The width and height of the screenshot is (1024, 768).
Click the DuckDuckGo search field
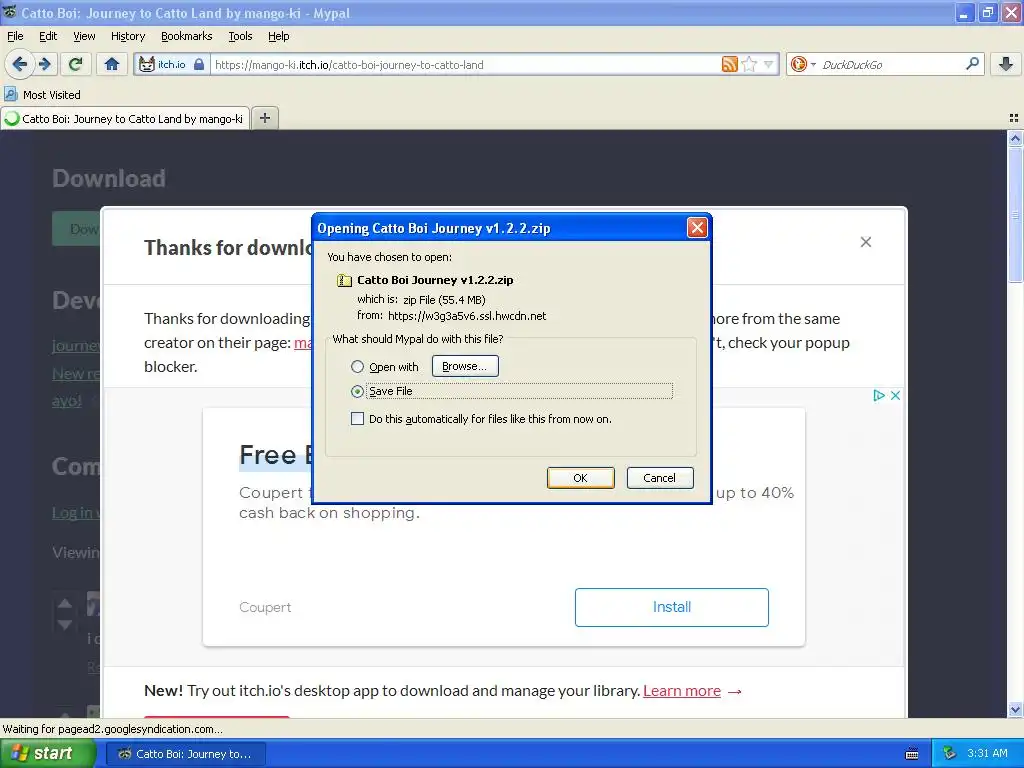(x=889, y=65)
